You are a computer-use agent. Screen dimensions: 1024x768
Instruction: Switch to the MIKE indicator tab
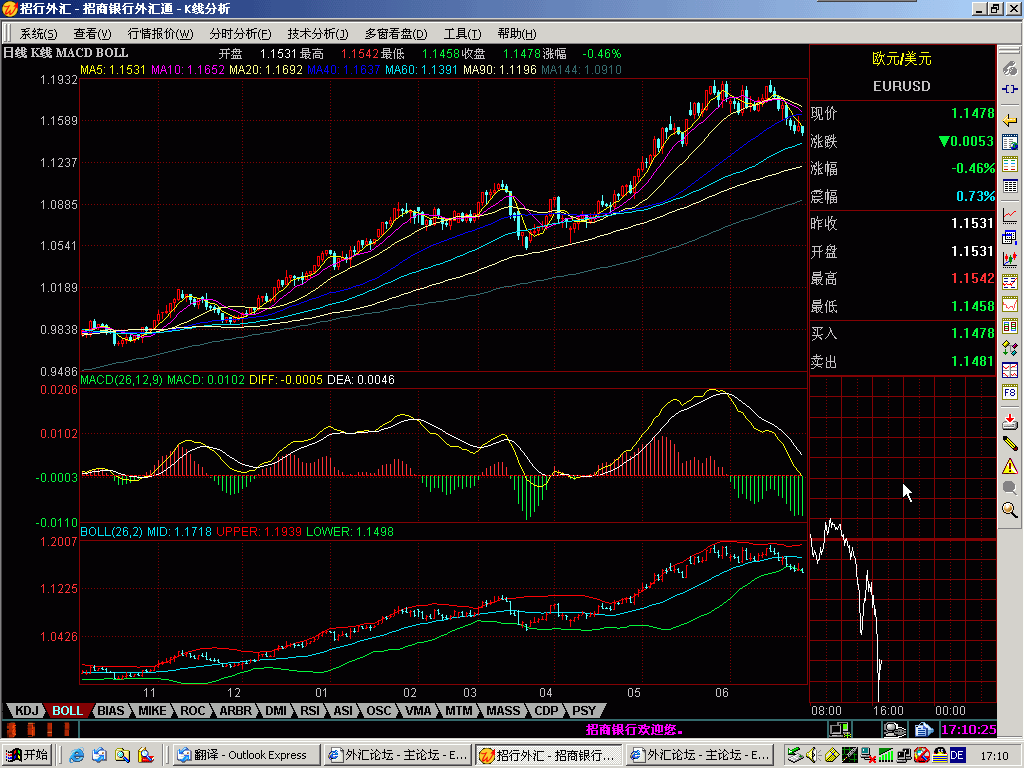point(152,711)
